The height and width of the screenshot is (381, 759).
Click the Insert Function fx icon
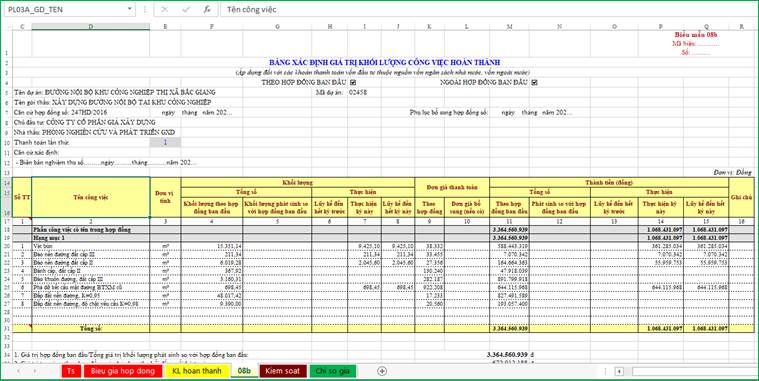pos(207,9)
